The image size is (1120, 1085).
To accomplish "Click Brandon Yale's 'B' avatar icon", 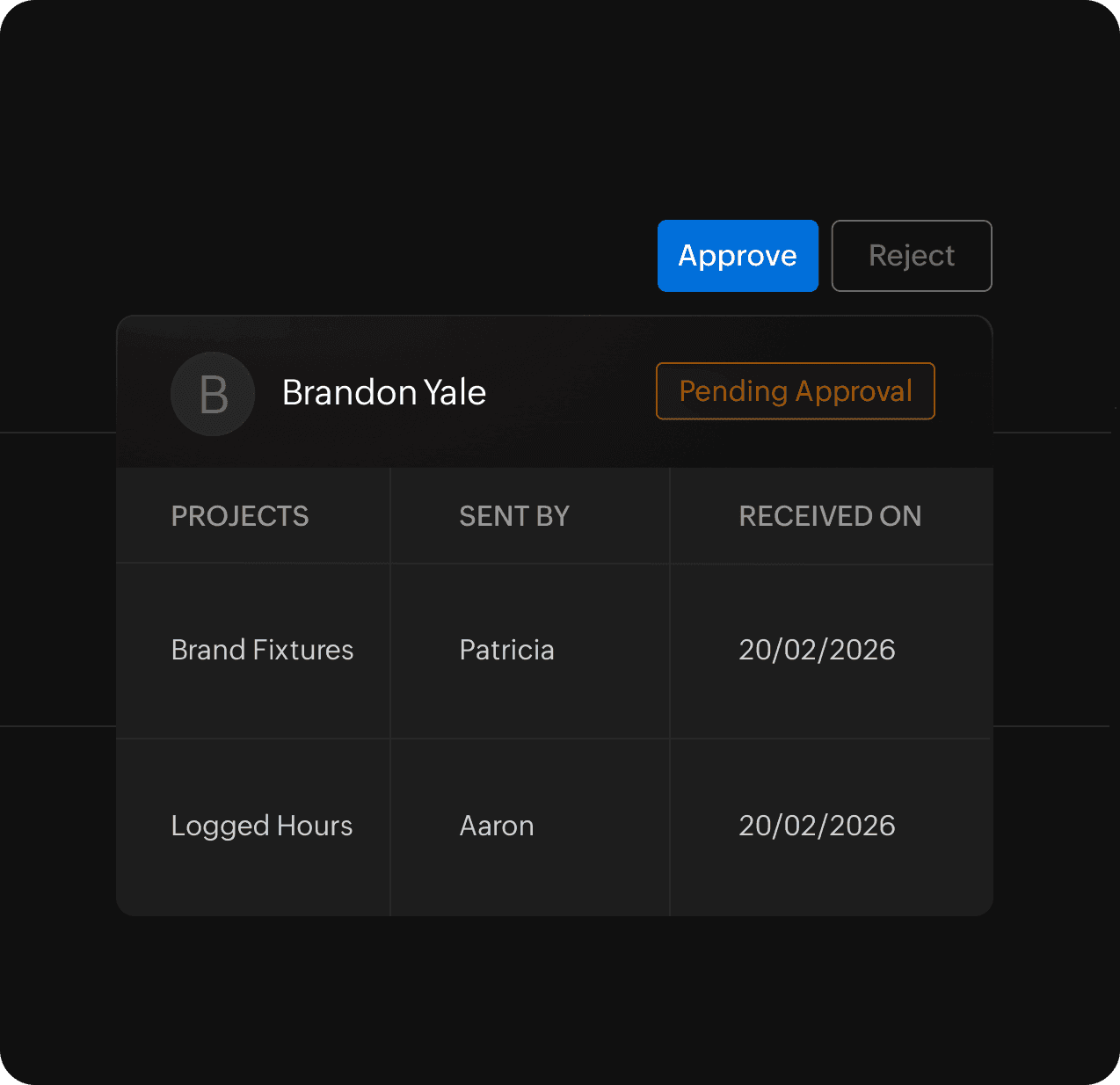I will coord(213,394).
